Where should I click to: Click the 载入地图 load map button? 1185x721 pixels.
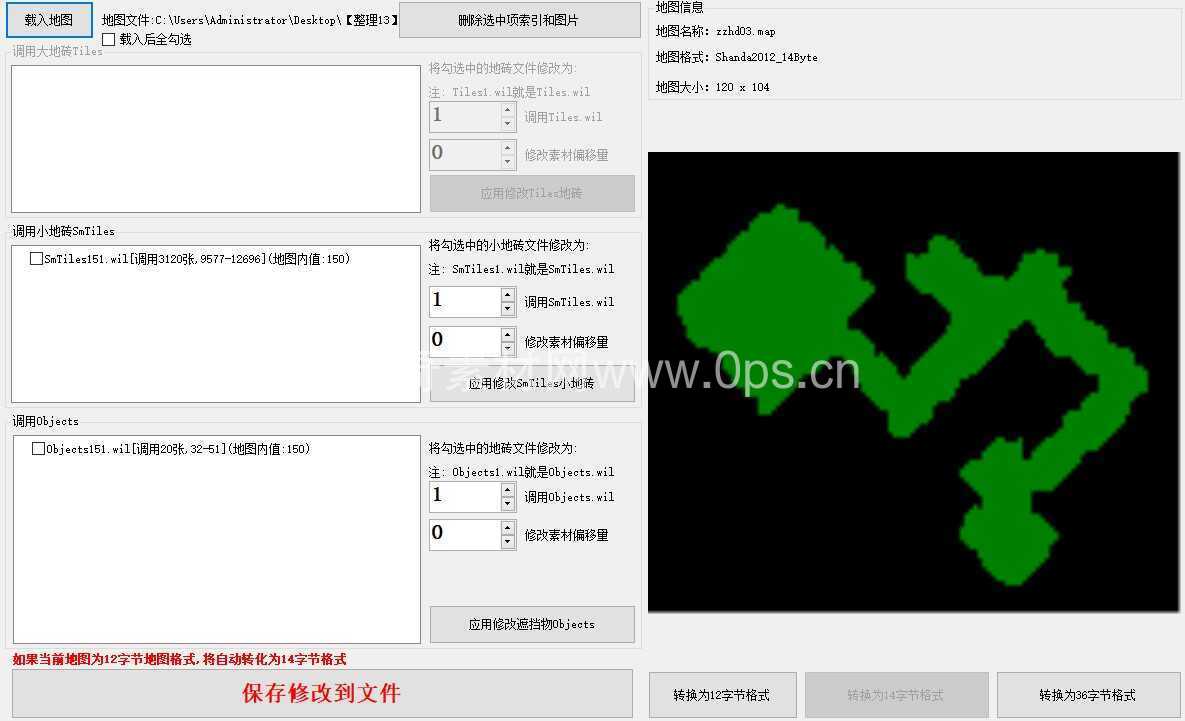[49, 20]
